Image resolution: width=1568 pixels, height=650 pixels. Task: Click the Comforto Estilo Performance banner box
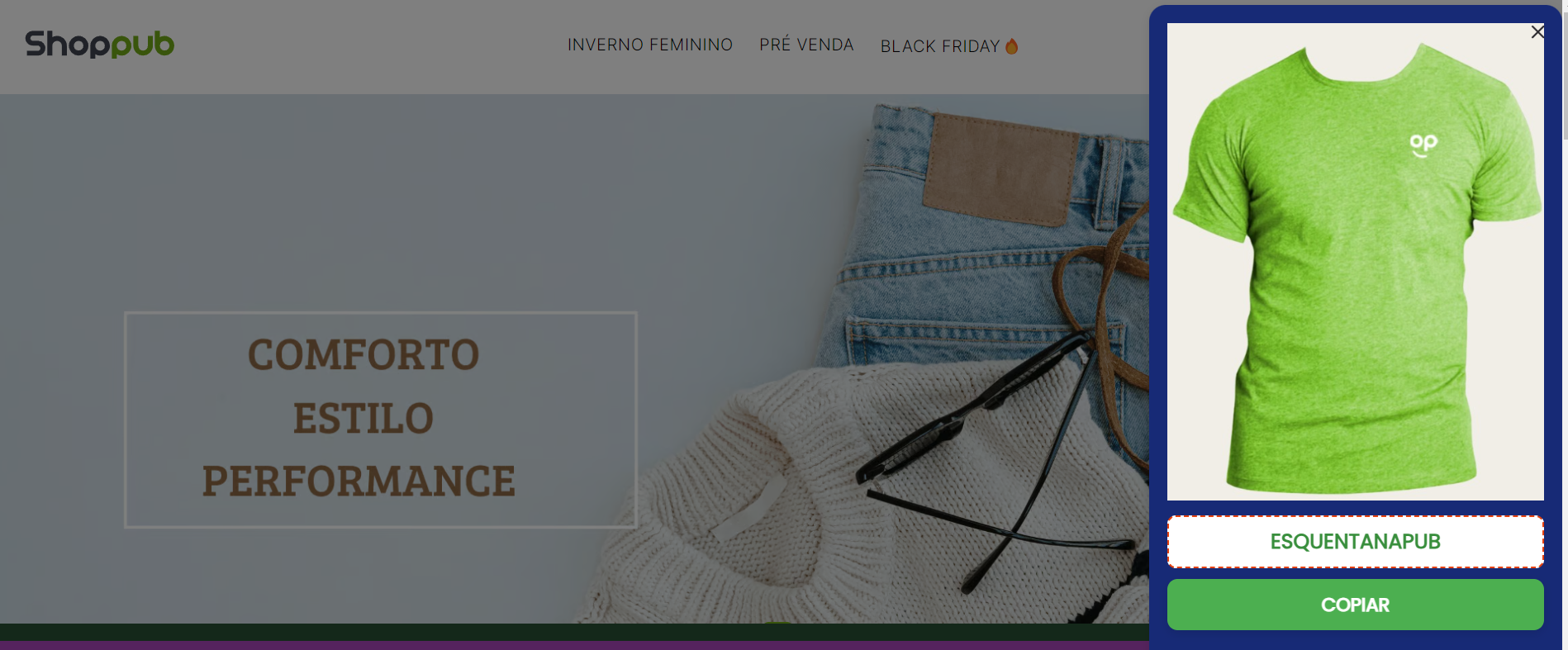[381, 420]
